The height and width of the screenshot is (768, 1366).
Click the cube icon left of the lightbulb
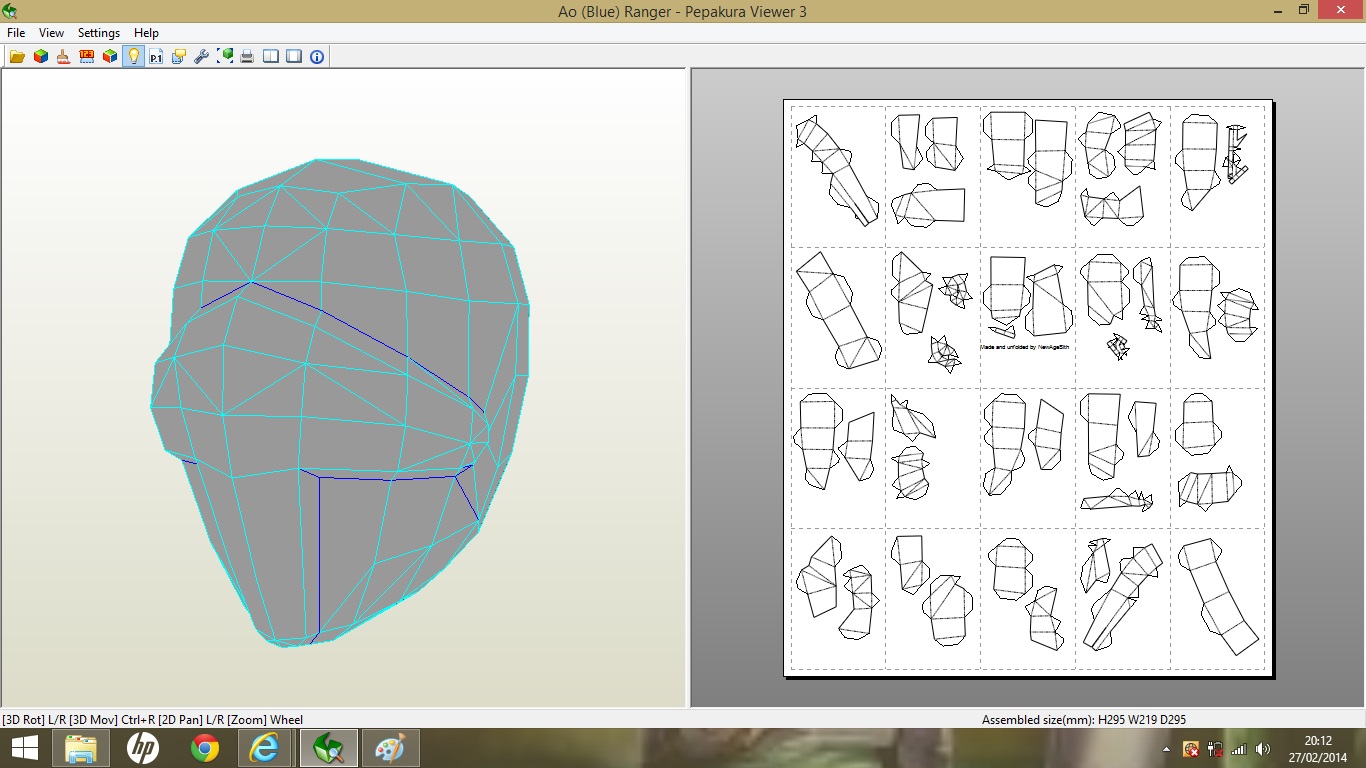click(x=110, y=56)
